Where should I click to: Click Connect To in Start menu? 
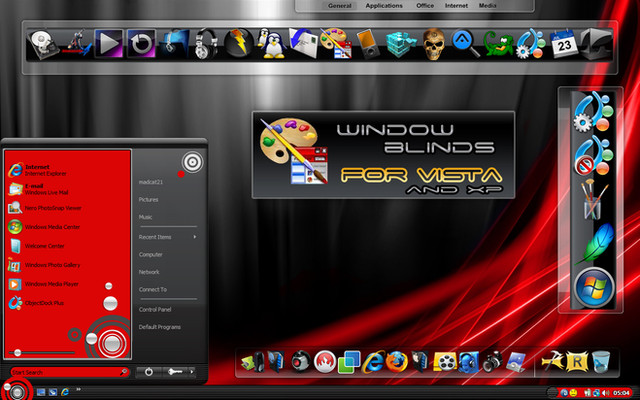(x=153, y=289)
